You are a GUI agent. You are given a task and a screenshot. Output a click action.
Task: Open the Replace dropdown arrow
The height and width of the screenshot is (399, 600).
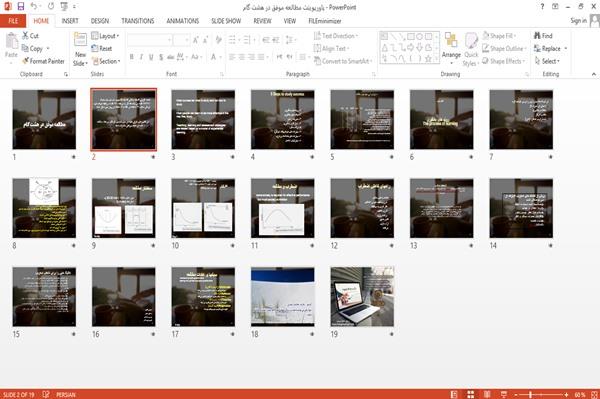coord(566,49)
